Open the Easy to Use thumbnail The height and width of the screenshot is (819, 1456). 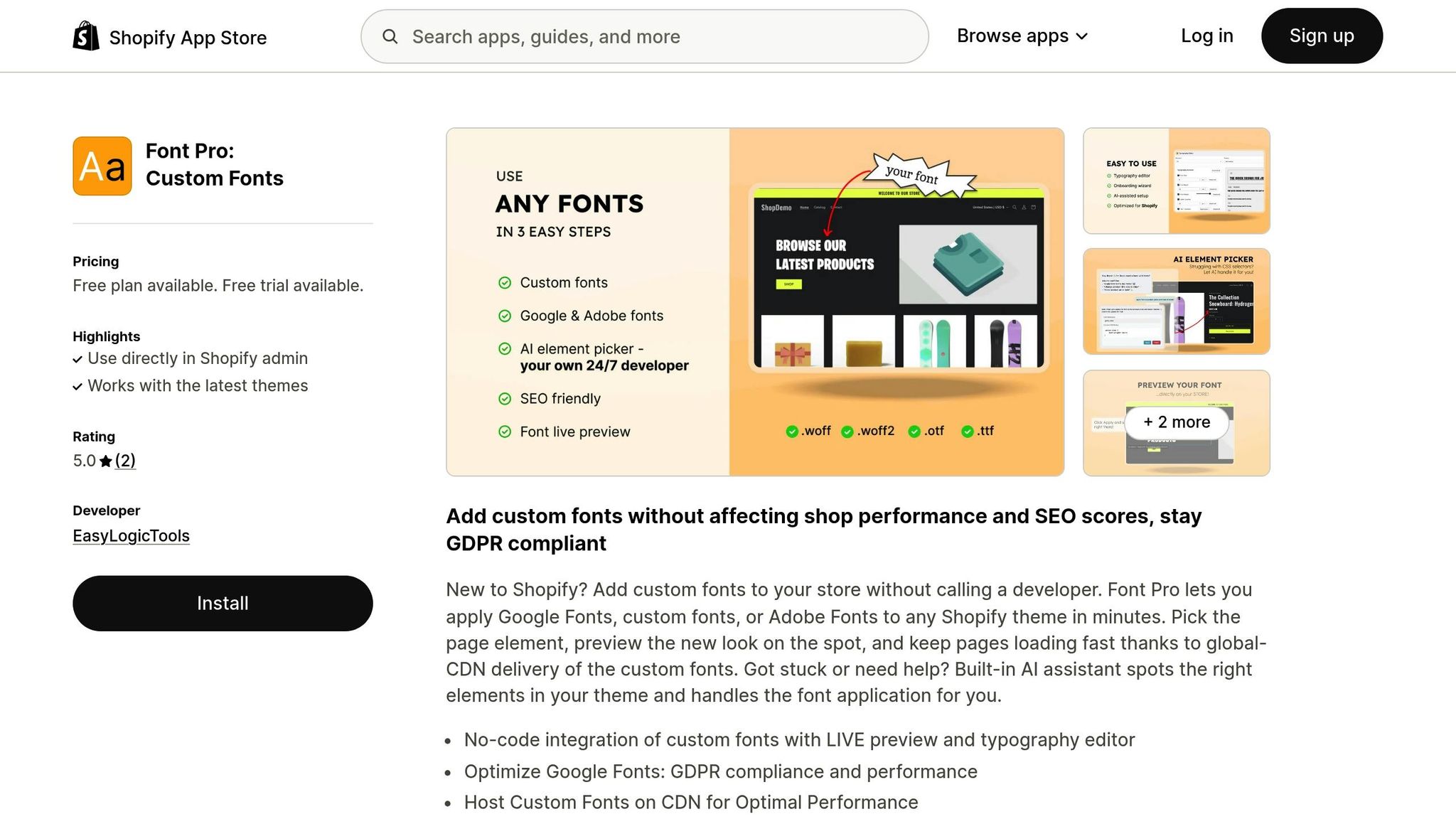[1177, 181]
